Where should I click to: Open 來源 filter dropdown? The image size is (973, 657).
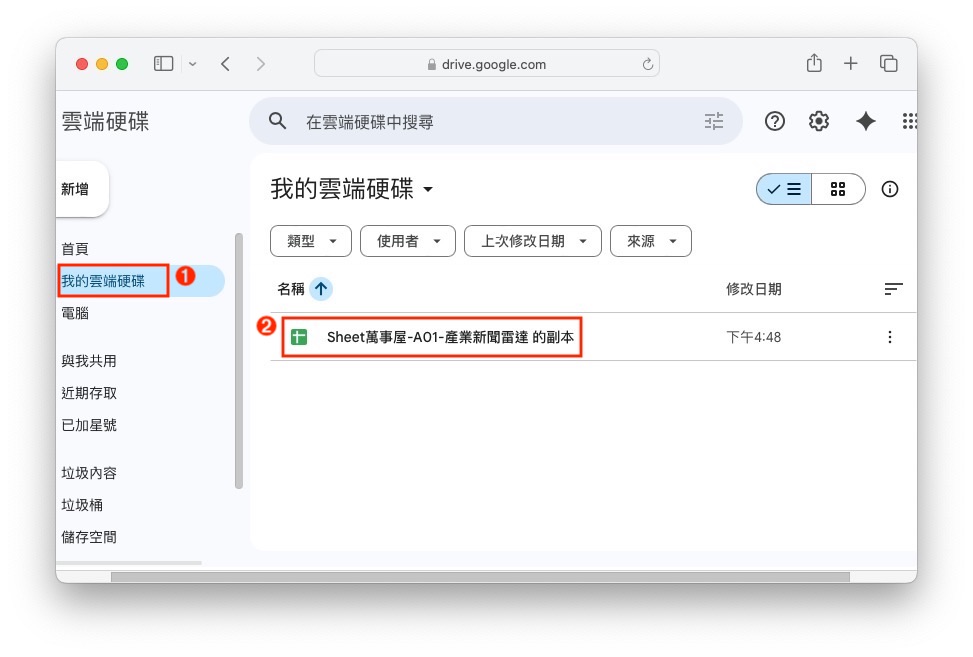tap(651, 241)
